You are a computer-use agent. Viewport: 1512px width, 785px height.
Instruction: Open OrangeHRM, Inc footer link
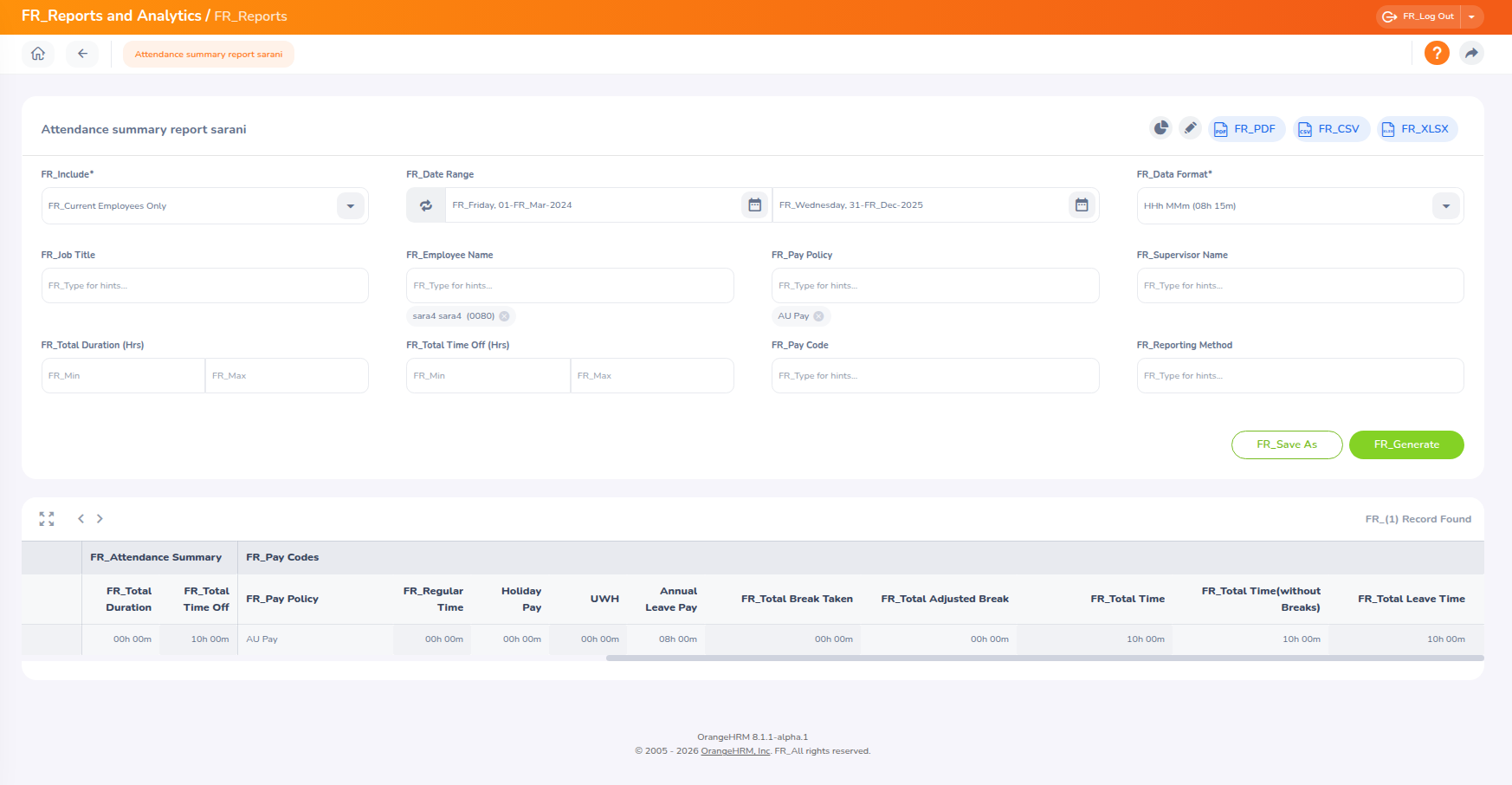coord(735,751)
